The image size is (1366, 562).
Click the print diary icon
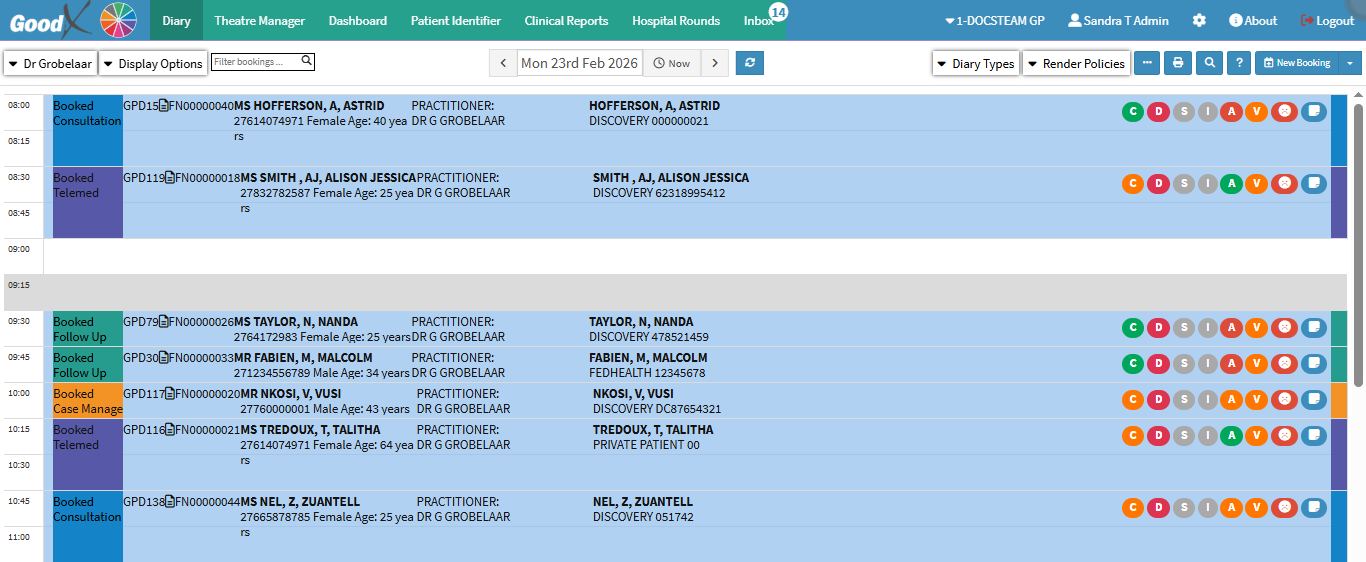(1178, 63)
